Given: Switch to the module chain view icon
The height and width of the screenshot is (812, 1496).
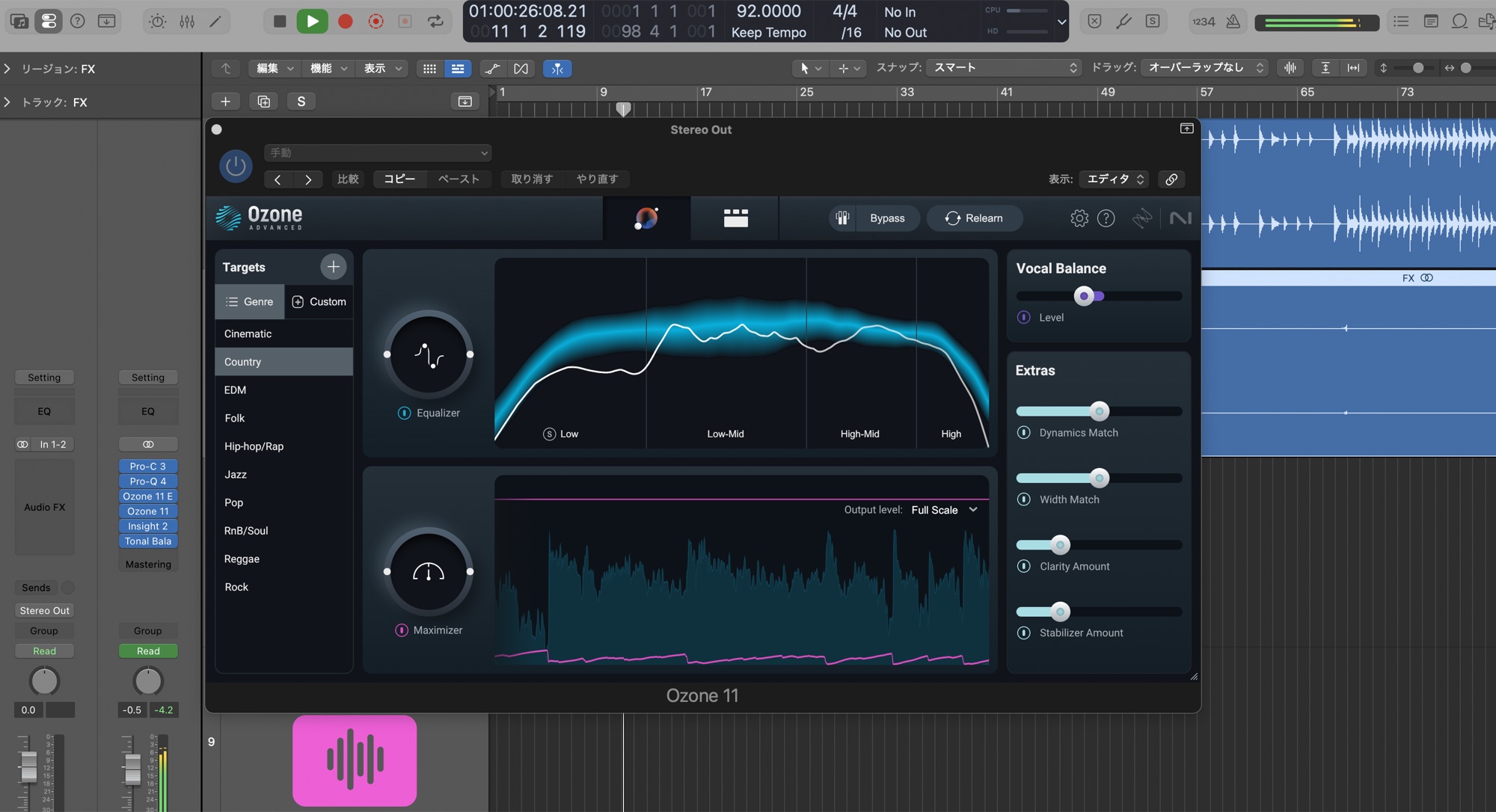Looking at the screenshot, I should [x=735, y=218].
